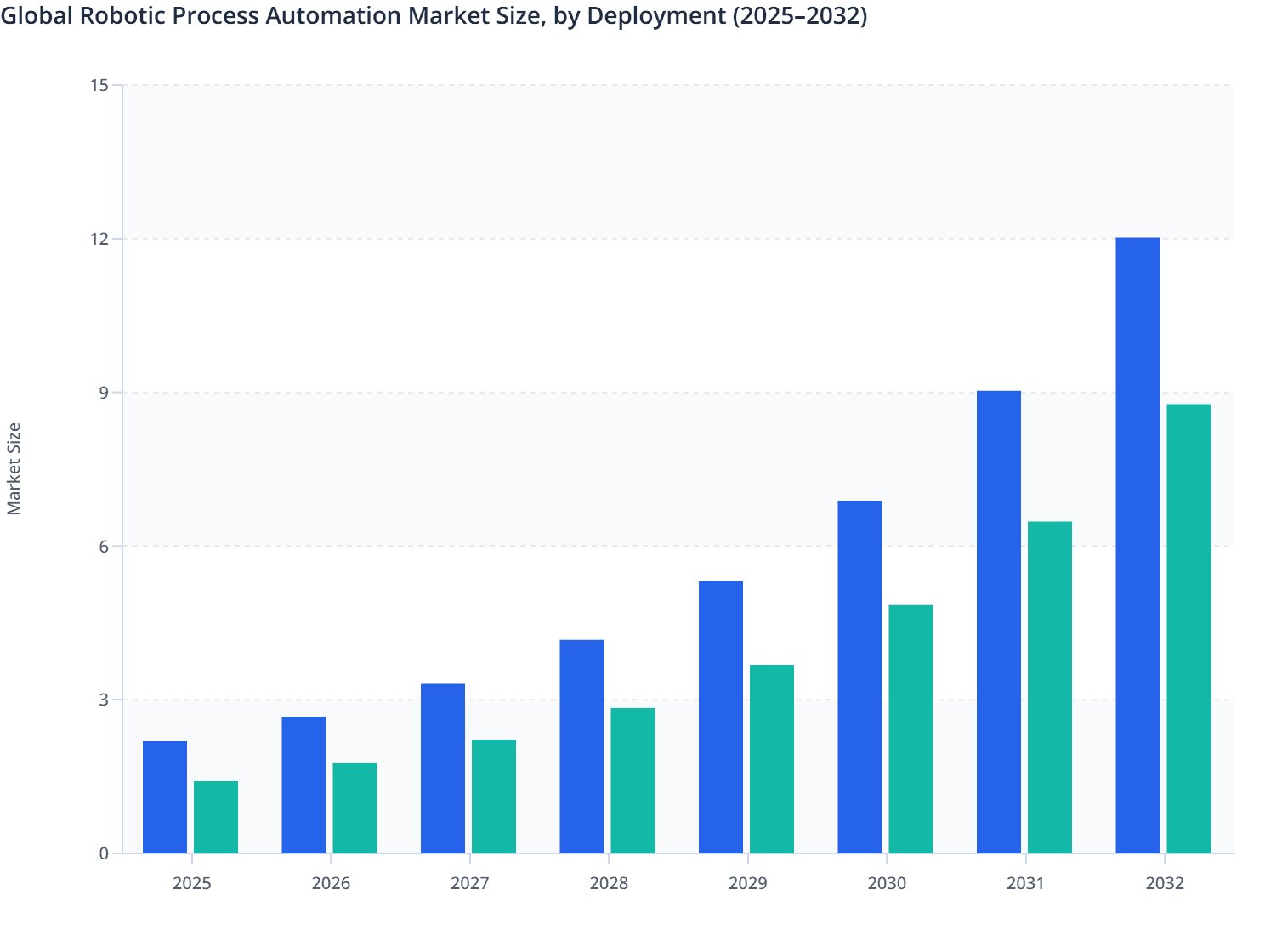Select the 9 tick label on the y-axis
Image resolution: width=1282 pixels, height=952 pixels.
pos(102,392)
